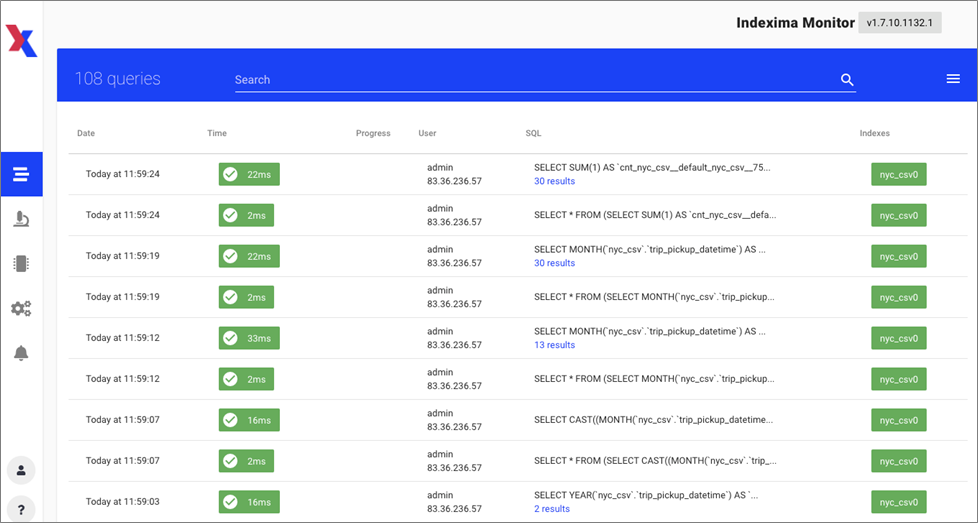Click the 33ms status badge

point(249,338)
